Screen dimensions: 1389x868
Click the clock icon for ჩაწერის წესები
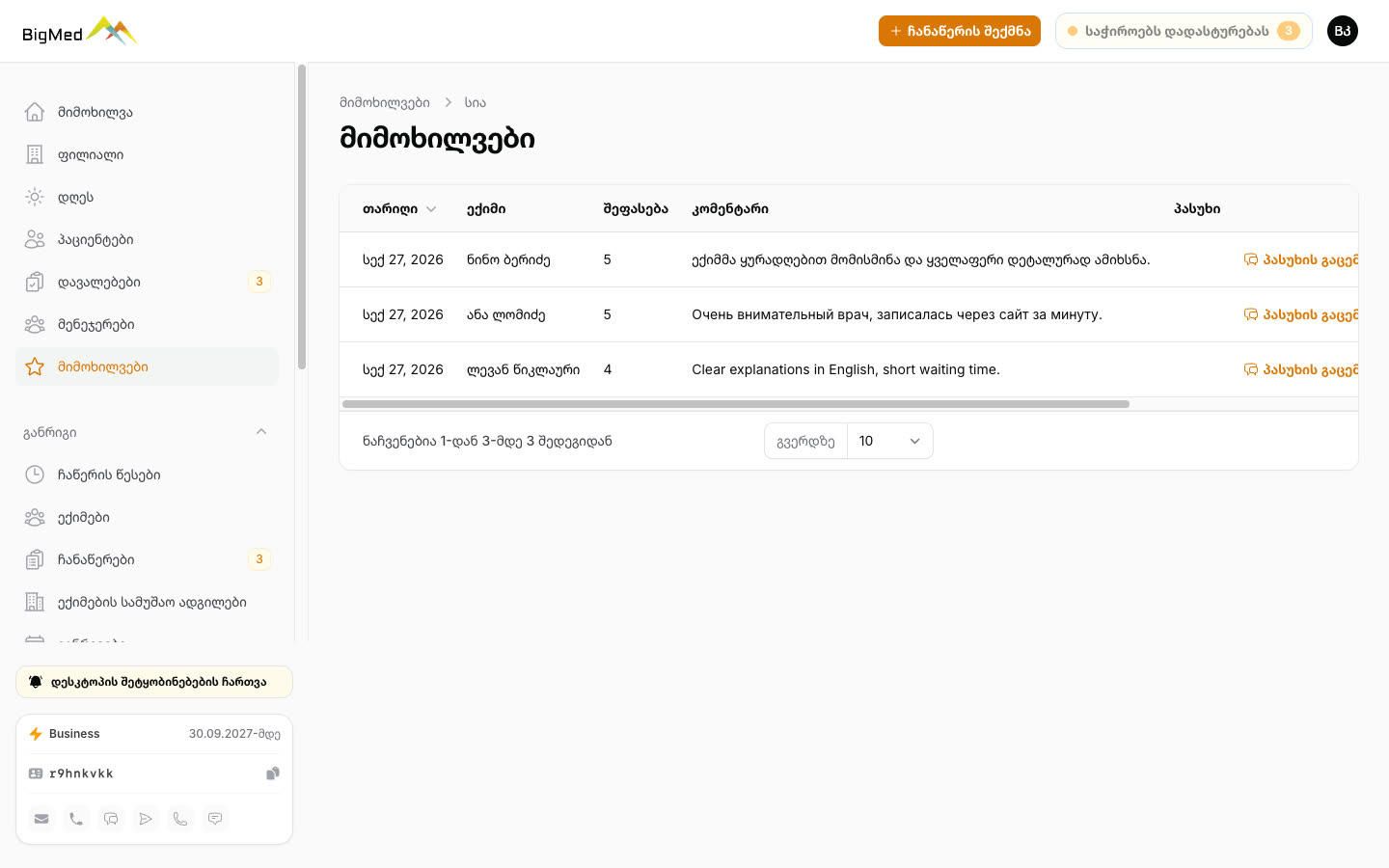click(35, 475)
